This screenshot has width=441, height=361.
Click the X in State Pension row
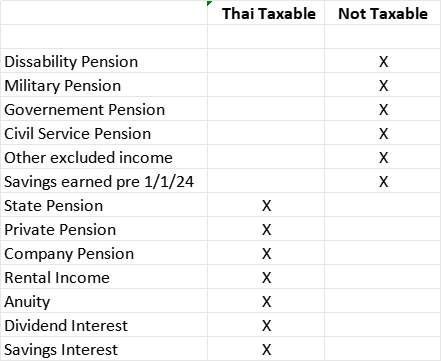(x=266, y=206)
